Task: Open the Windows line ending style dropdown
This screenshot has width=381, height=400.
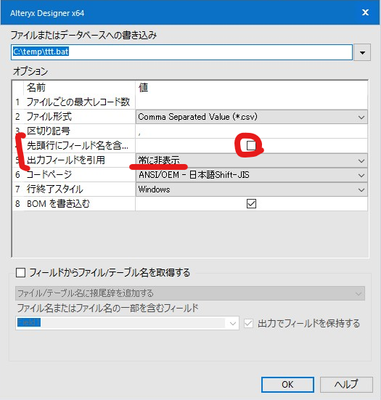Action: click(x=252, y=189)
